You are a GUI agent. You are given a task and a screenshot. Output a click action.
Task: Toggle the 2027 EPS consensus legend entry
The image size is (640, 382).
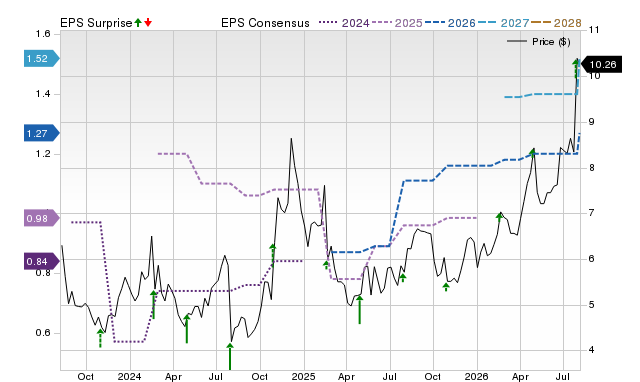pyautogui.click(x=503, y=23)
